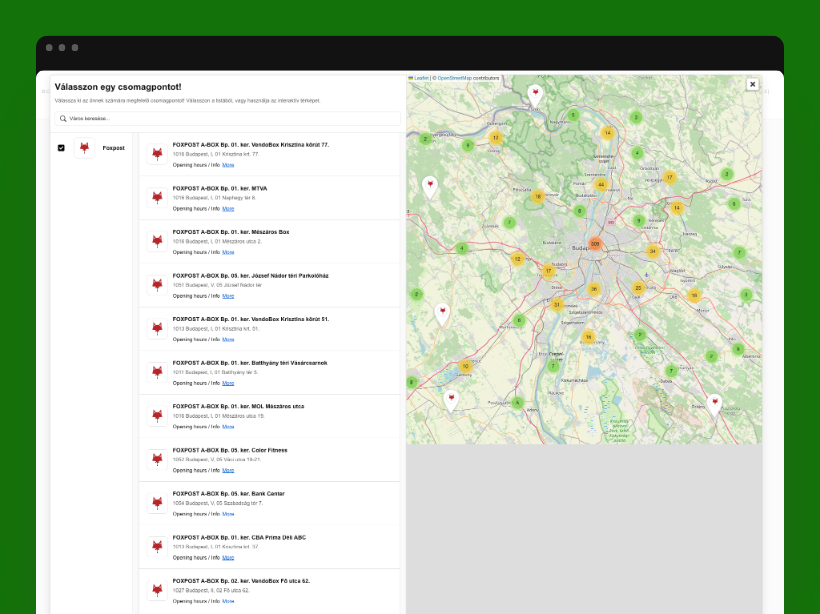Screen dimensions: 820x614
Task: Focus the Város keresése search field
Action: coord(230,118)
